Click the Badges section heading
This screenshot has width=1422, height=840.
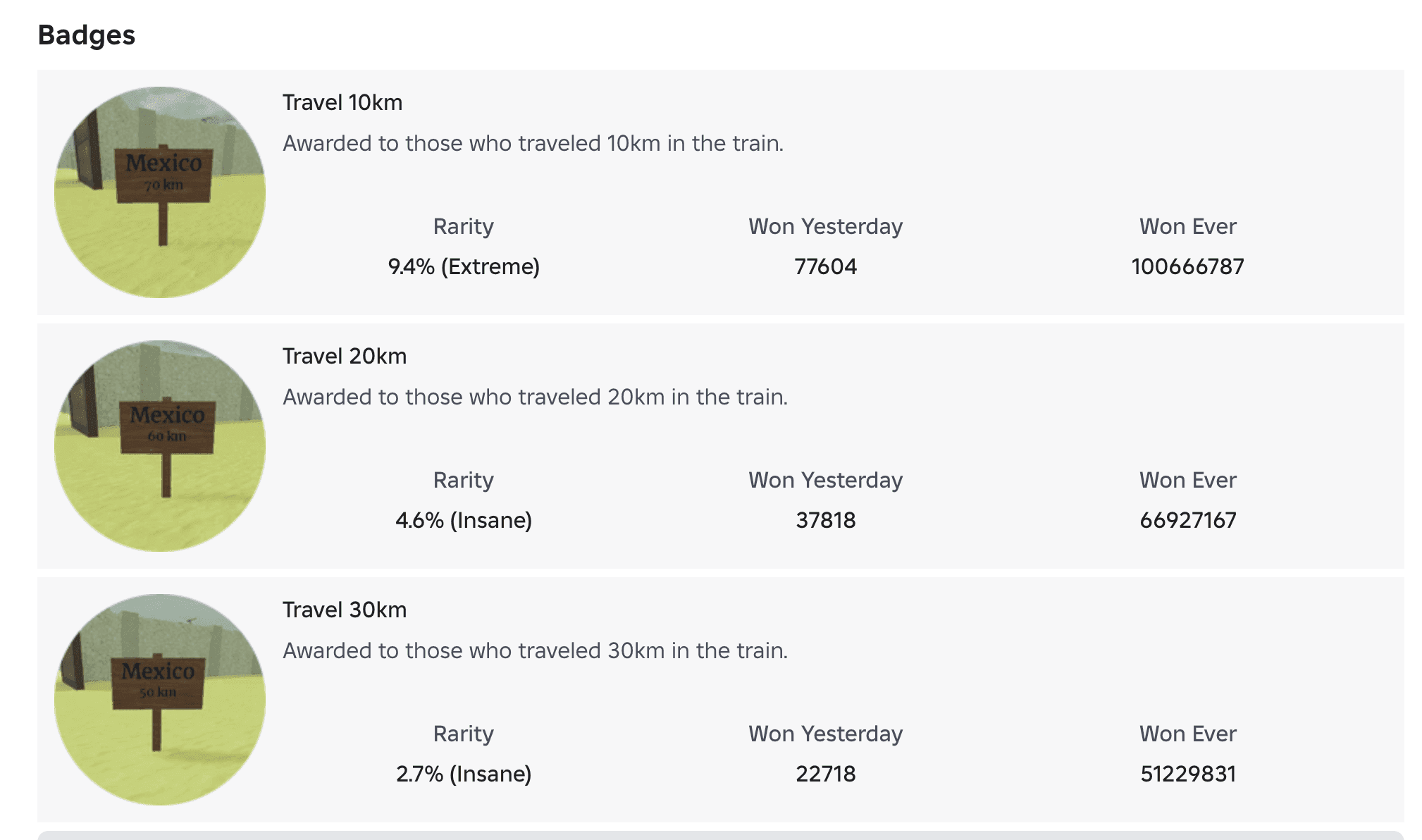(x=86, y=35)
